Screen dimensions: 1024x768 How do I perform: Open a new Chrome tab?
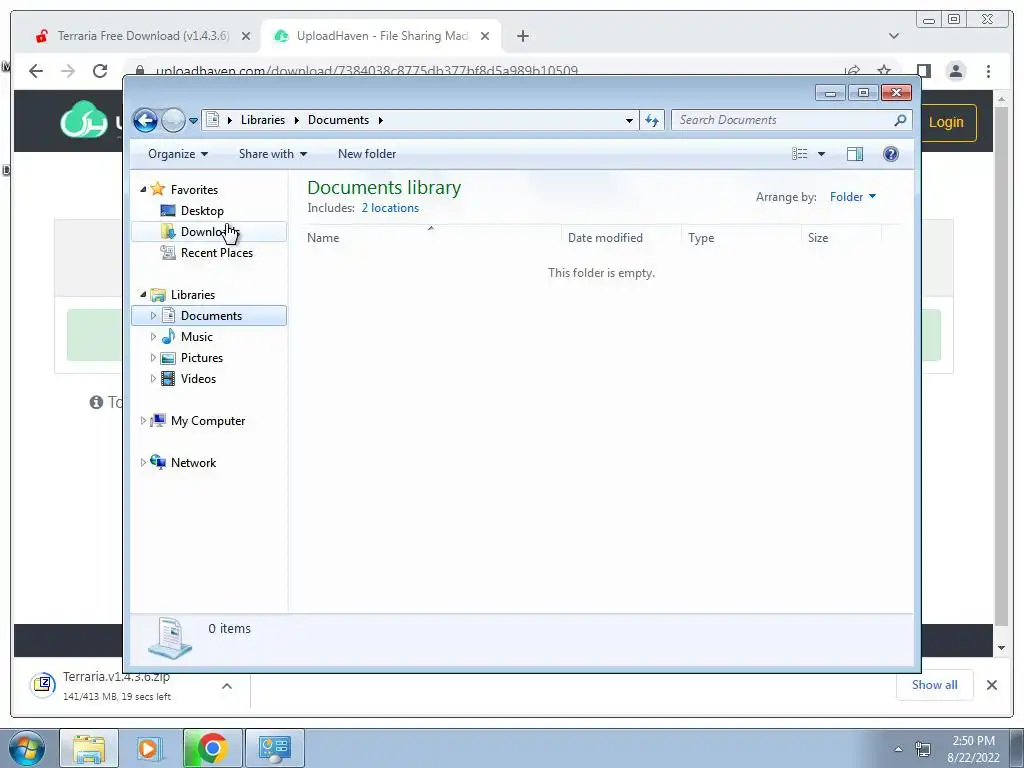tap(522, 37)
